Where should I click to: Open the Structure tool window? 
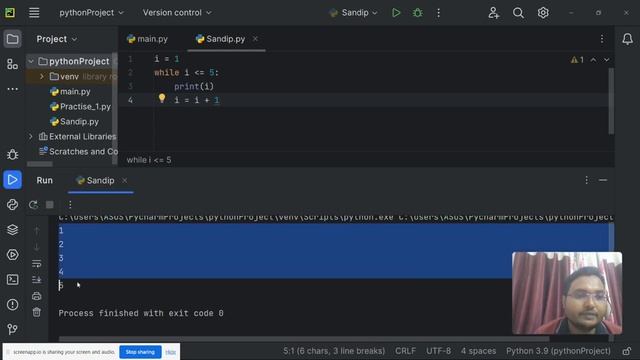12,64
